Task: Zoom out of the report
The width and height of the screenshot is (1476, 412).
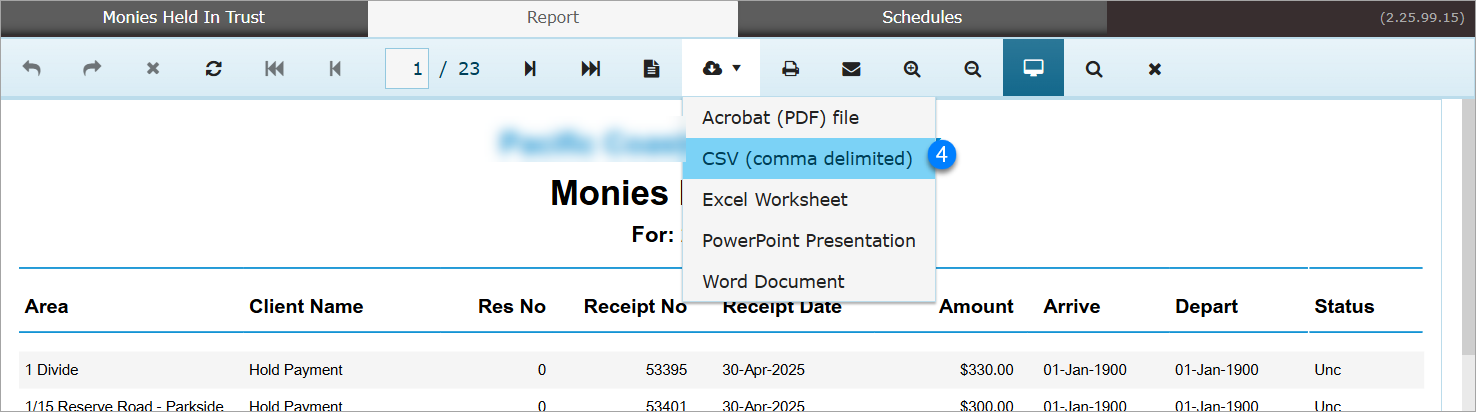Action: [972, 69]
